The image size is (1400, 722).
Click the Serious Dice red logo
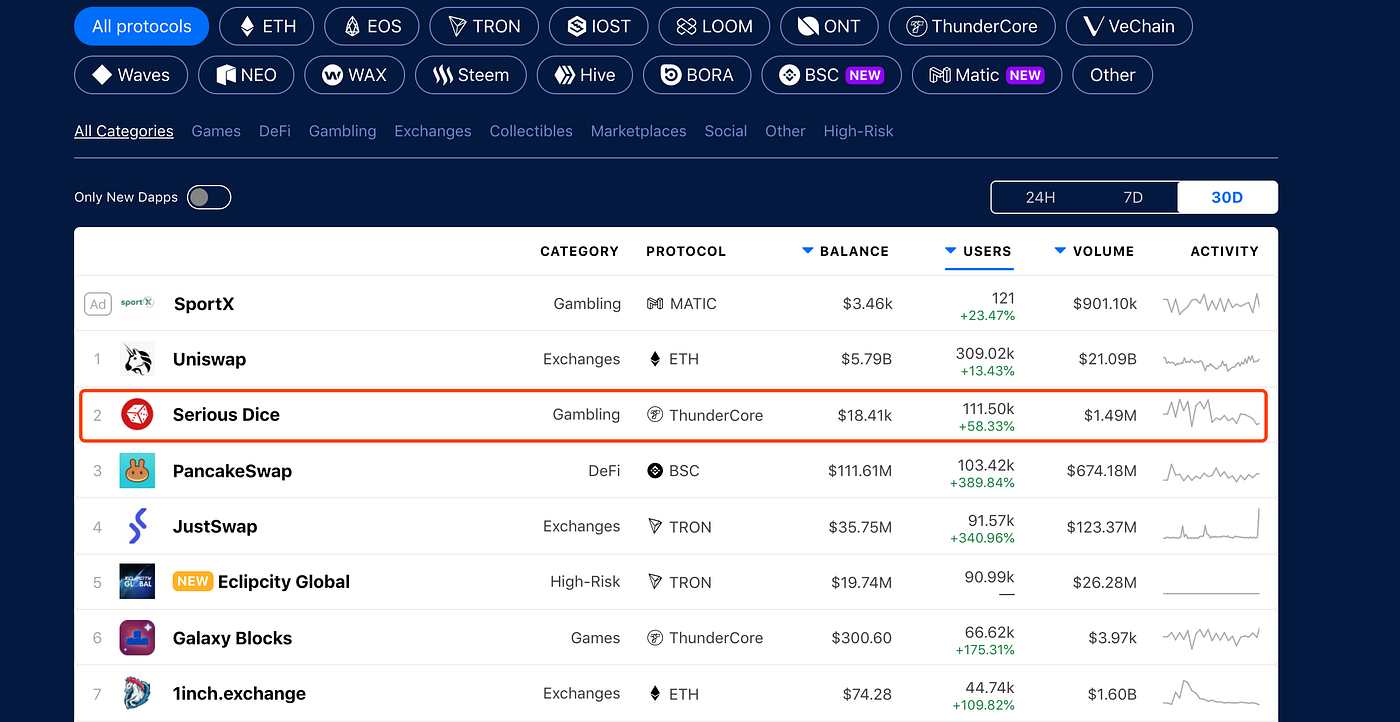[x=137, y=414]
